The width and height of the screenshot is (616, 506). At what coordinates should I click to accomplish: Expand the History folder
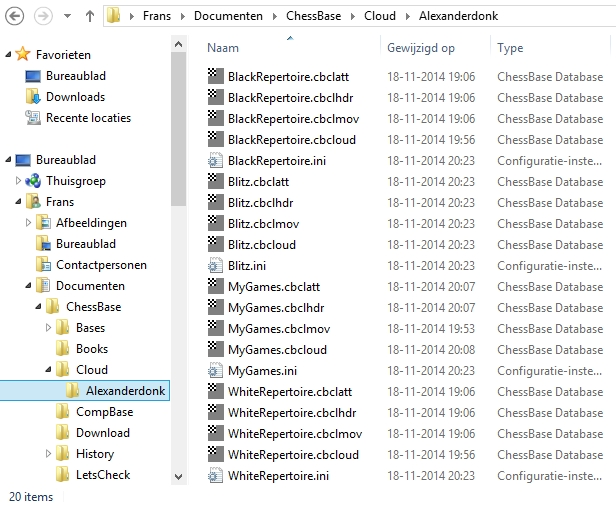48,454
